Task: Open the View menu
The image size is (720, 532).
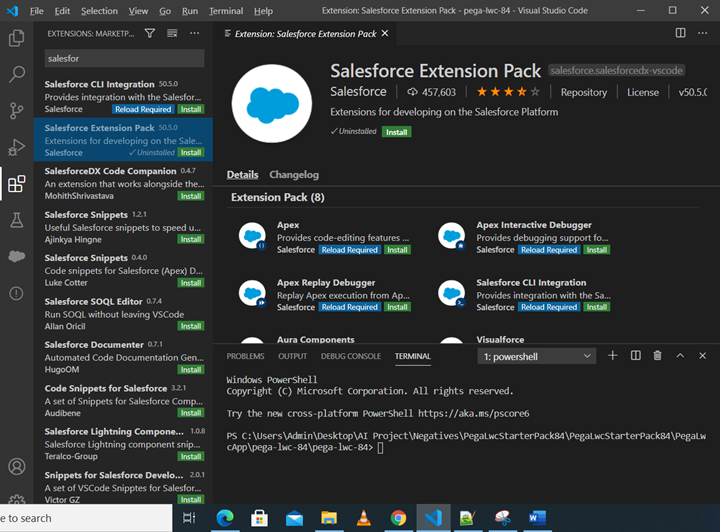Action: point(138,11)
